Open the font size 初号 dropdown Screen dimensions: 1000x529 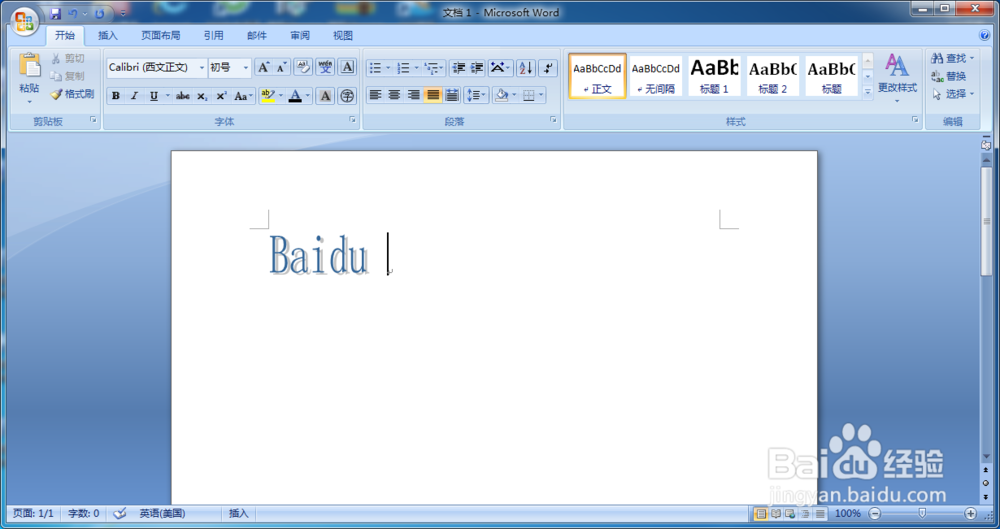pyautogui.click(x=246, y=68)
